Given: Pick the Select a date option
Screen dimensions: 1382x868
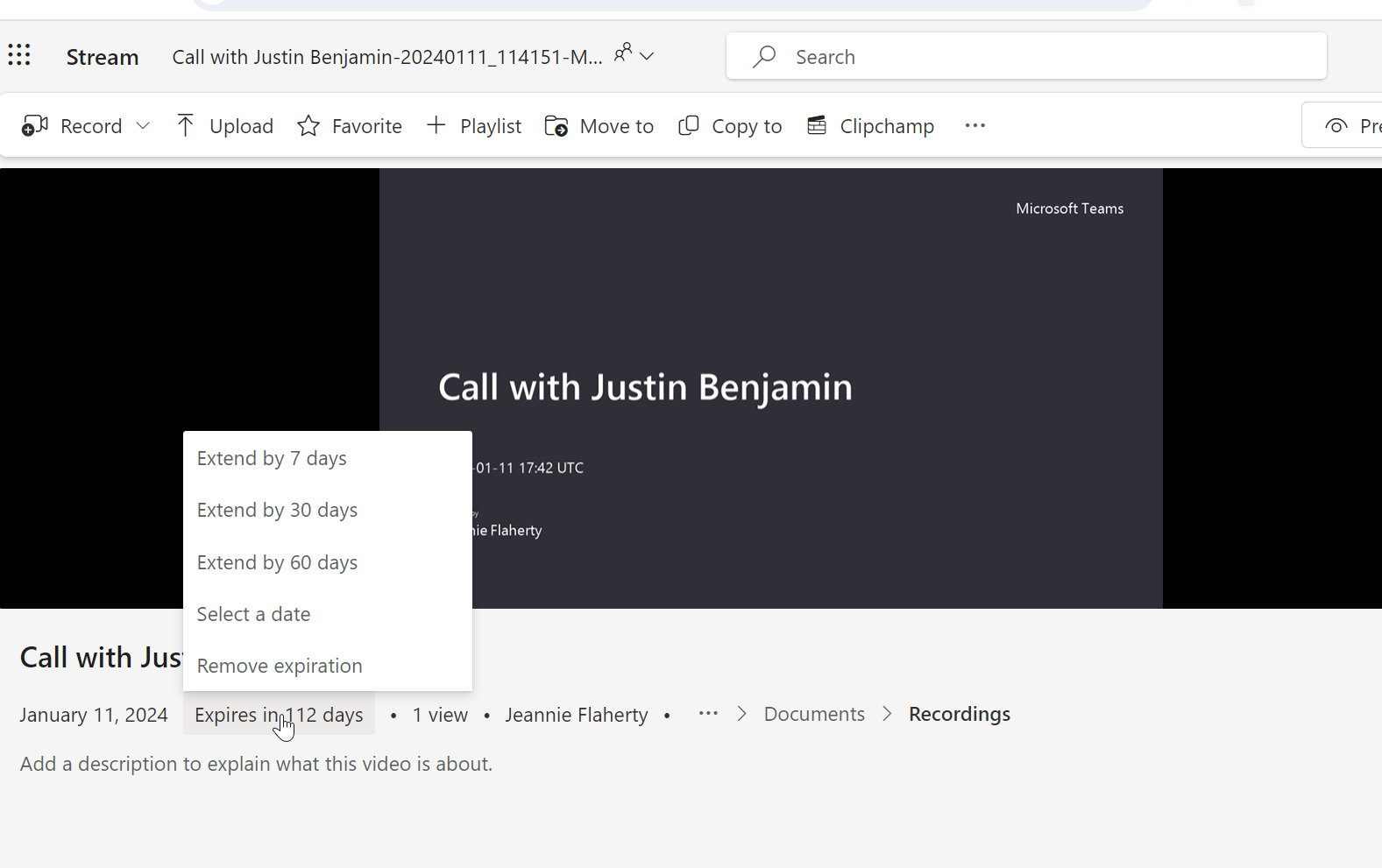Looking at the screenshot, I should (x=253, y=614).
